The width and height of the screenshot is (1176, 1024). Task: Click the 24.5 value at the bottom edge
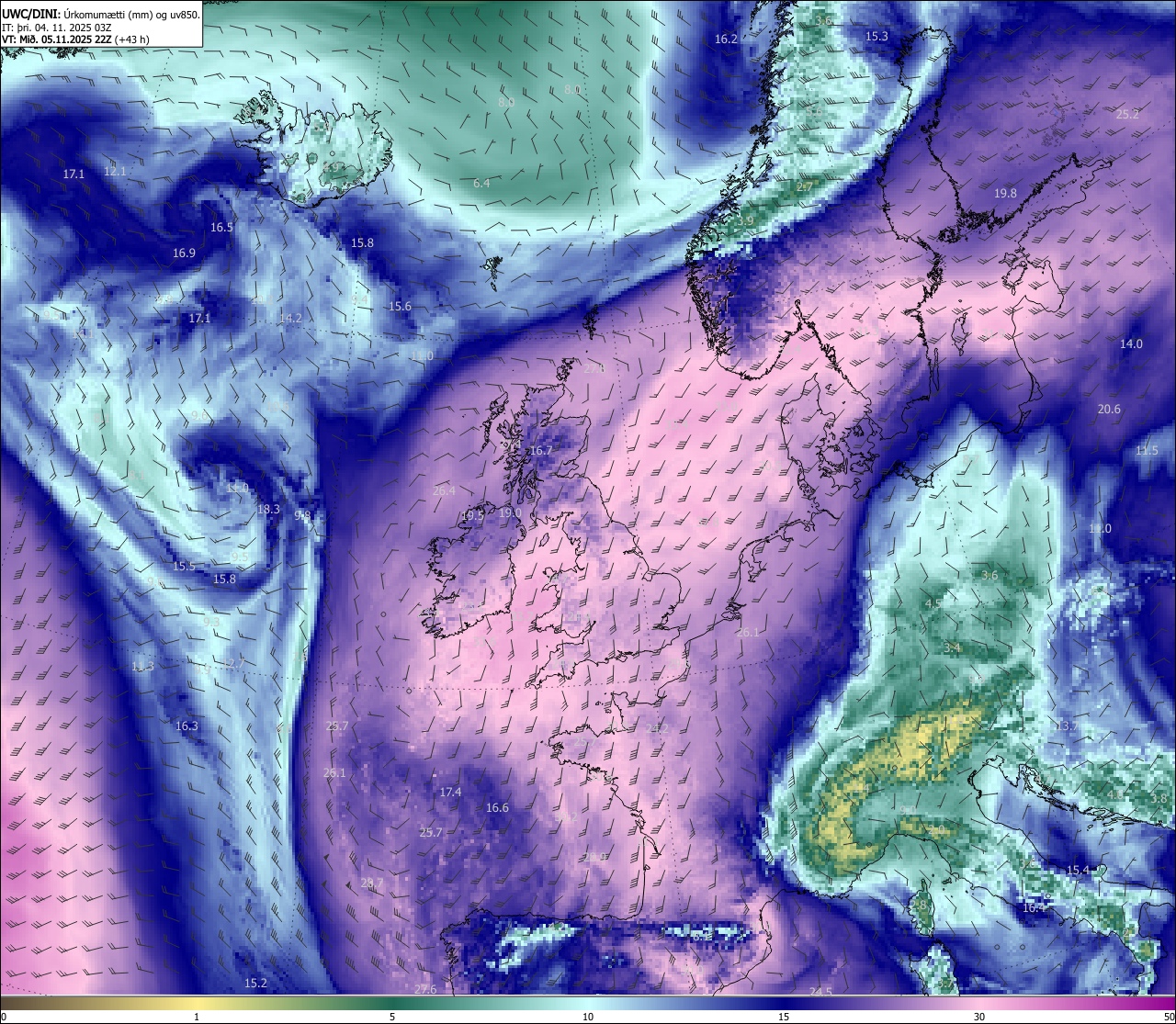click(x=820, y=992)
